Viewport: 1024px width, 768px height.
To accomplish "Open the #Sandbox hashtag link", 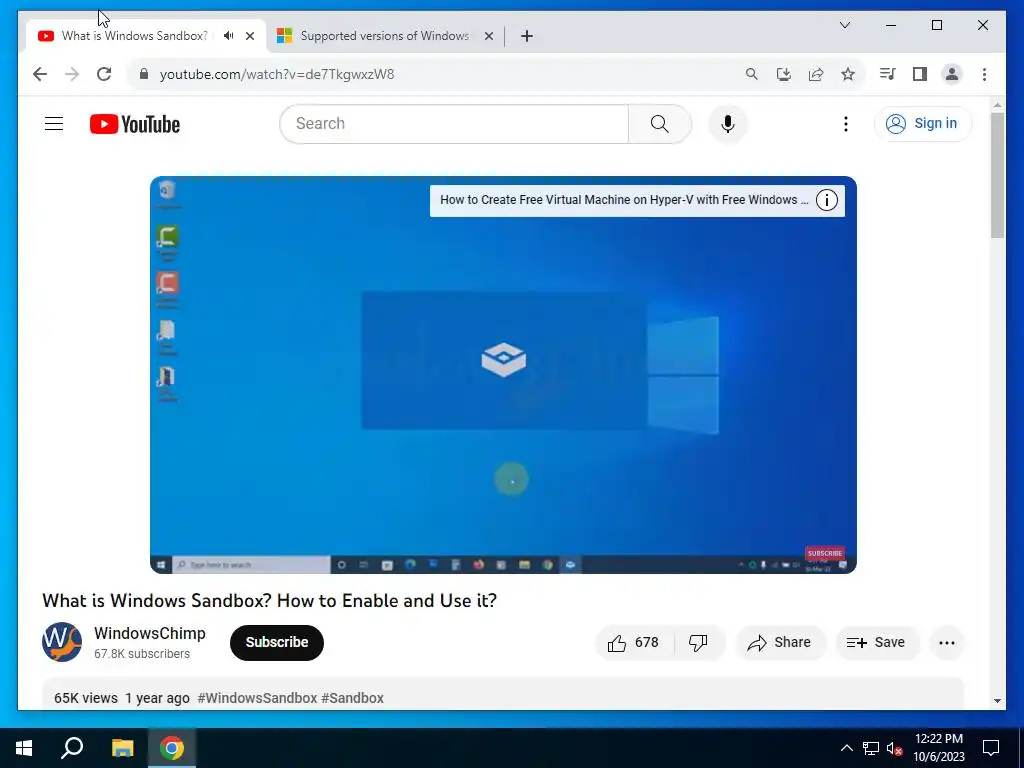I will coord(353,698).
